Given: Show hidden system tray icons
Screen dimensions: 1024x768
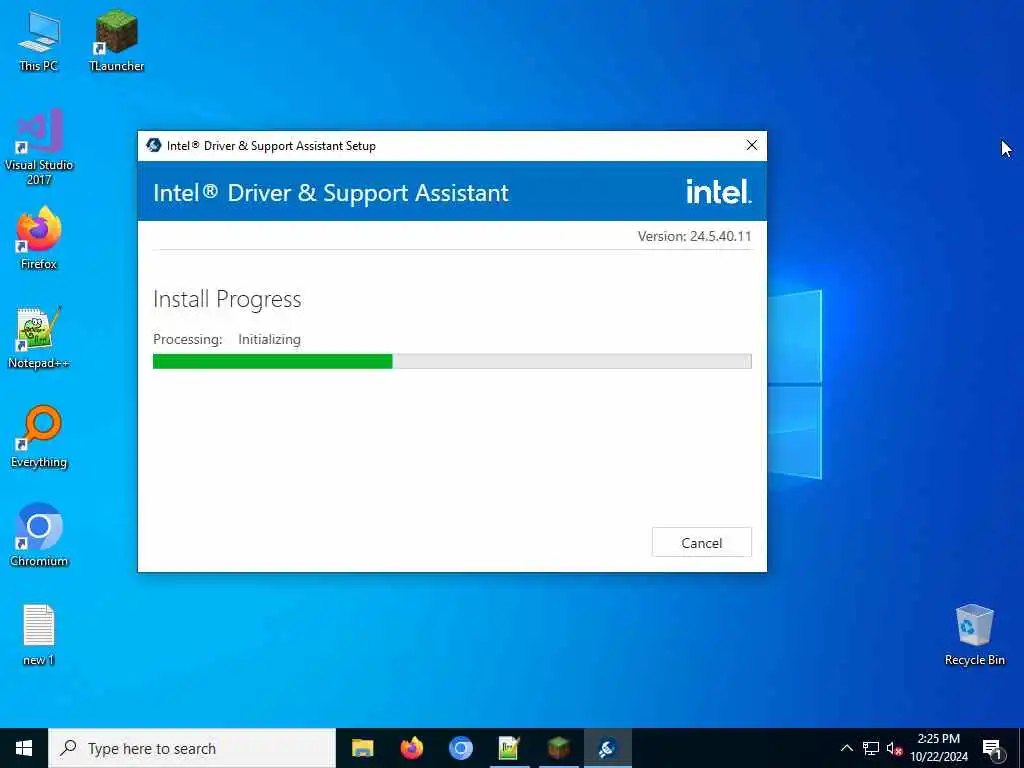Looking at the screenshot, I should tap(846, 748).
